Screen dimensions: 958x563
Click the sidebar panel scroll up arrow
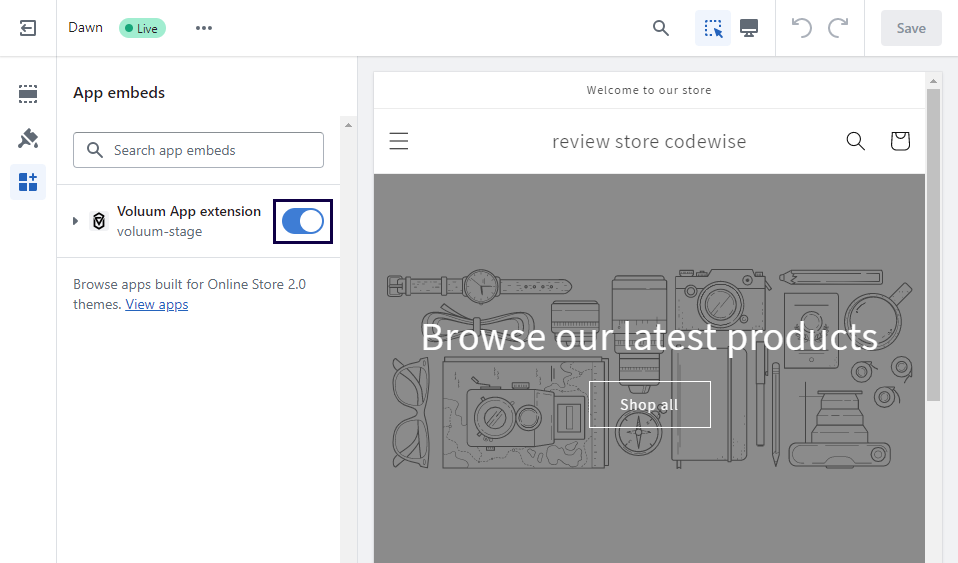pyautogui.click(x=348, y=125)
